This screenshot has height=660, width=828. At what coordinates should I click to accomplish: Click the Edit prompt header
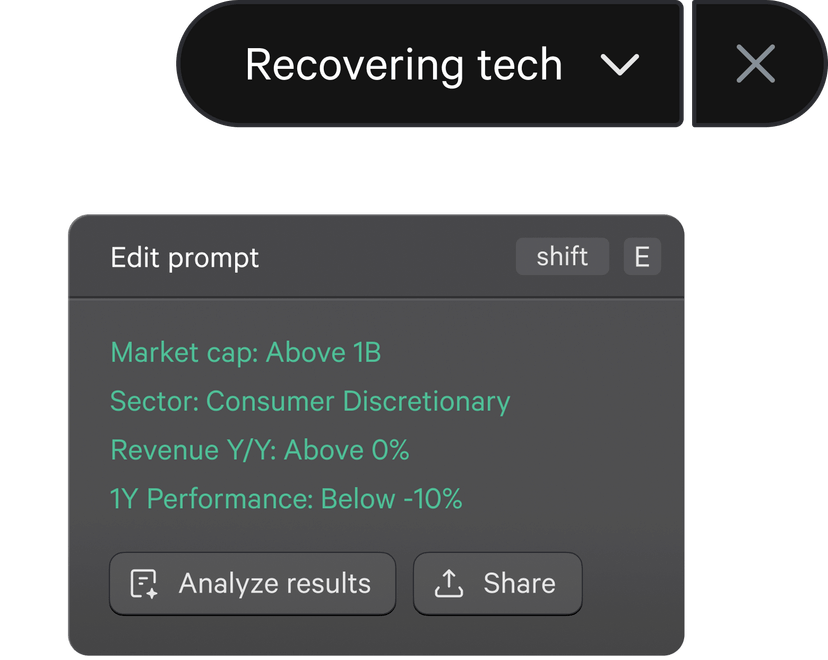click(184, 258)
